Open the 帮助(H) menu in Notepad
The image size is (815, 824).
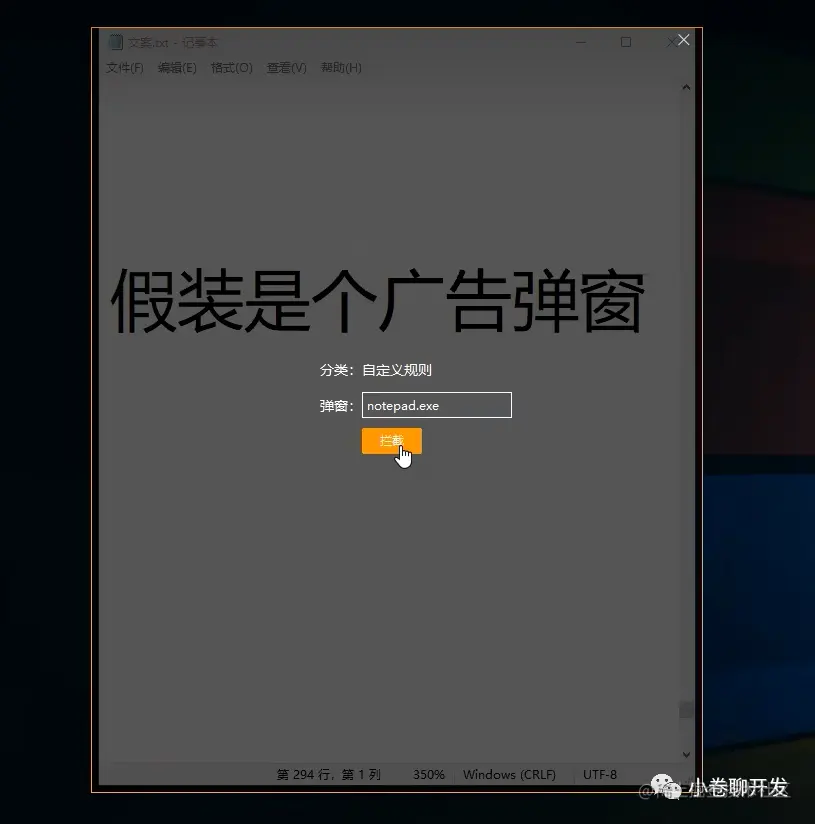pos(341,68)
